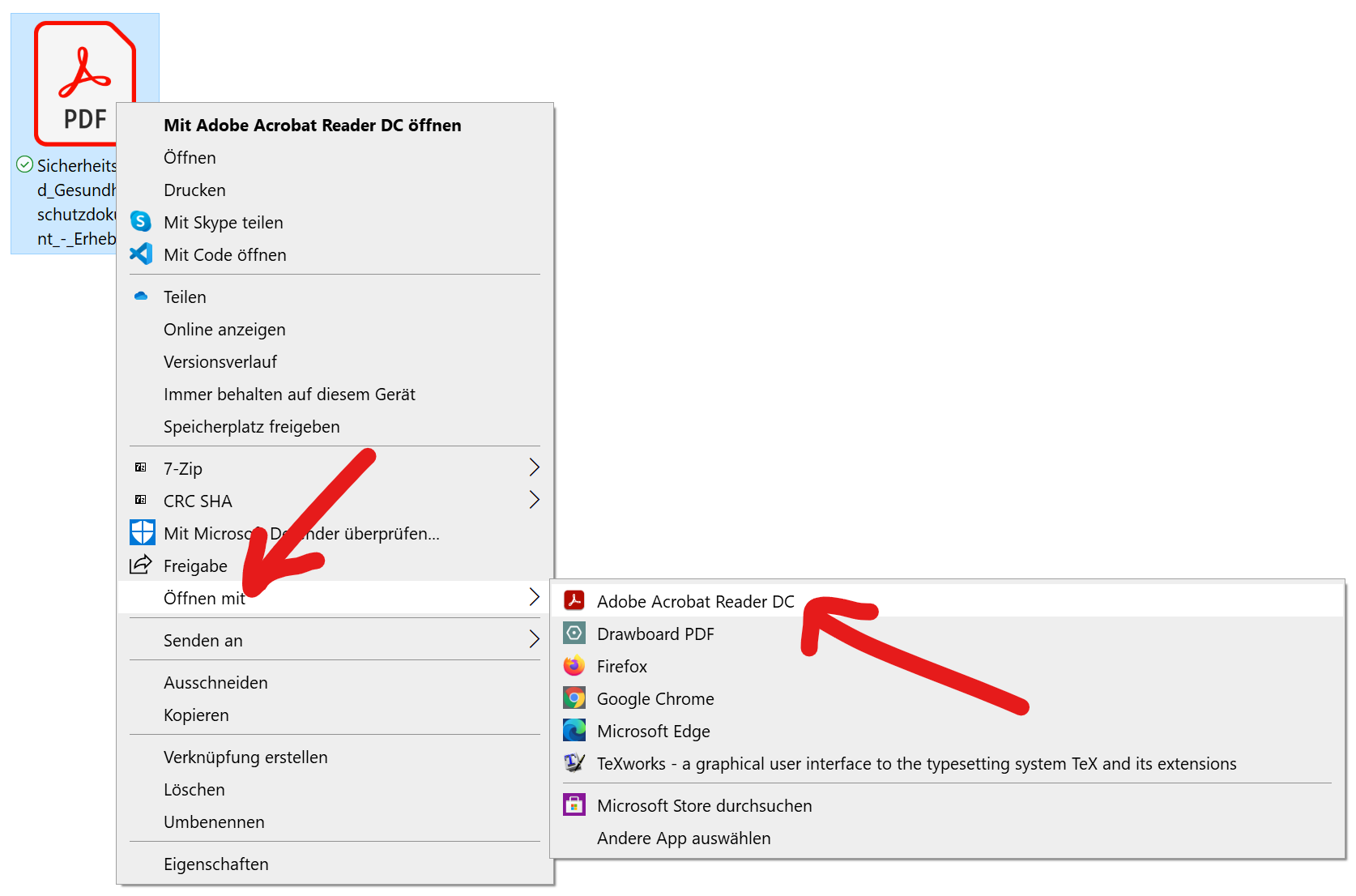The image size is (1356, 896).
Task: Open Versionsverlauf
Action: pos(335,361)
